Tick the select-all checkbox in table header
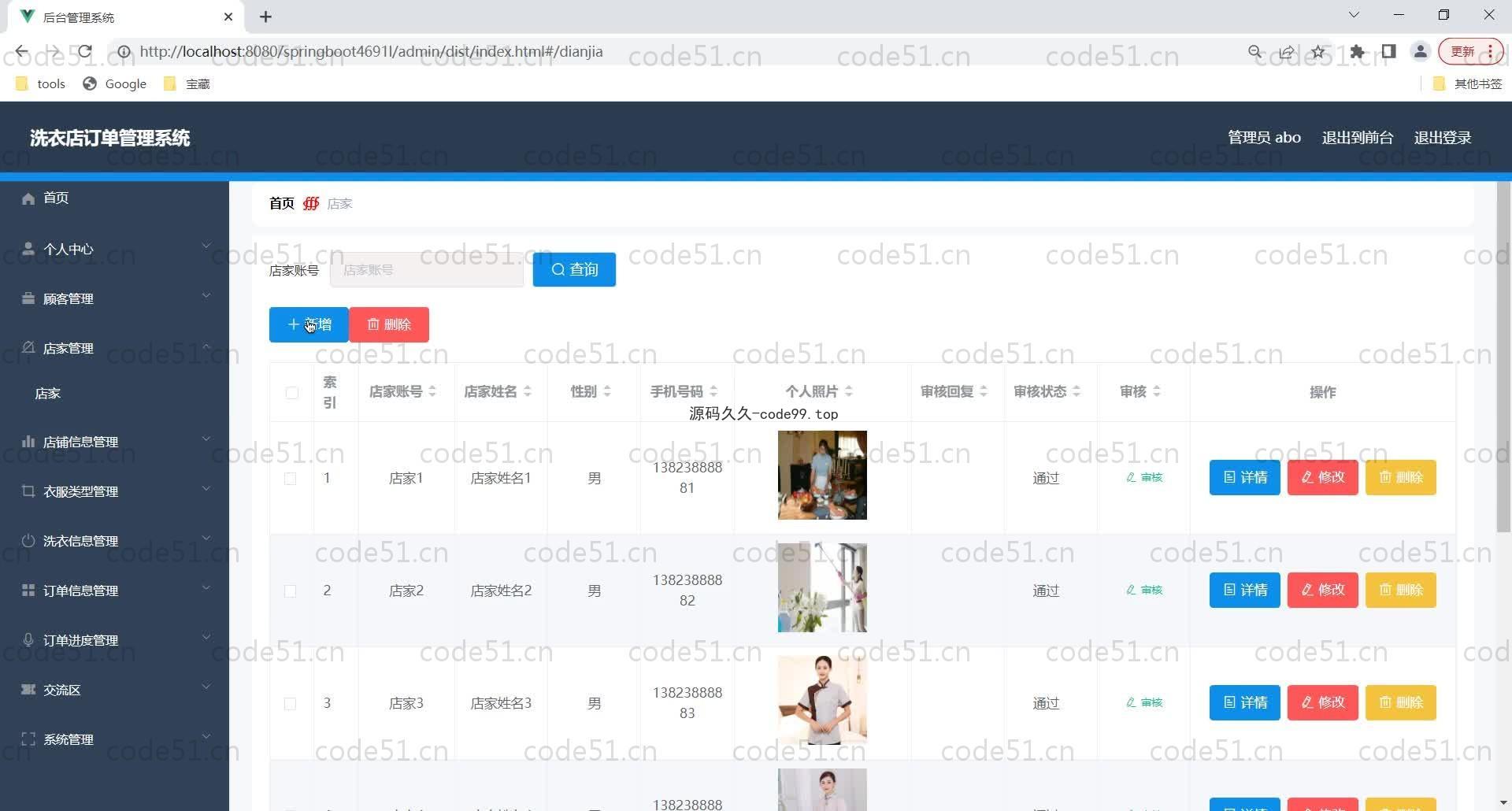1512x811 pixels. point(292,392)
